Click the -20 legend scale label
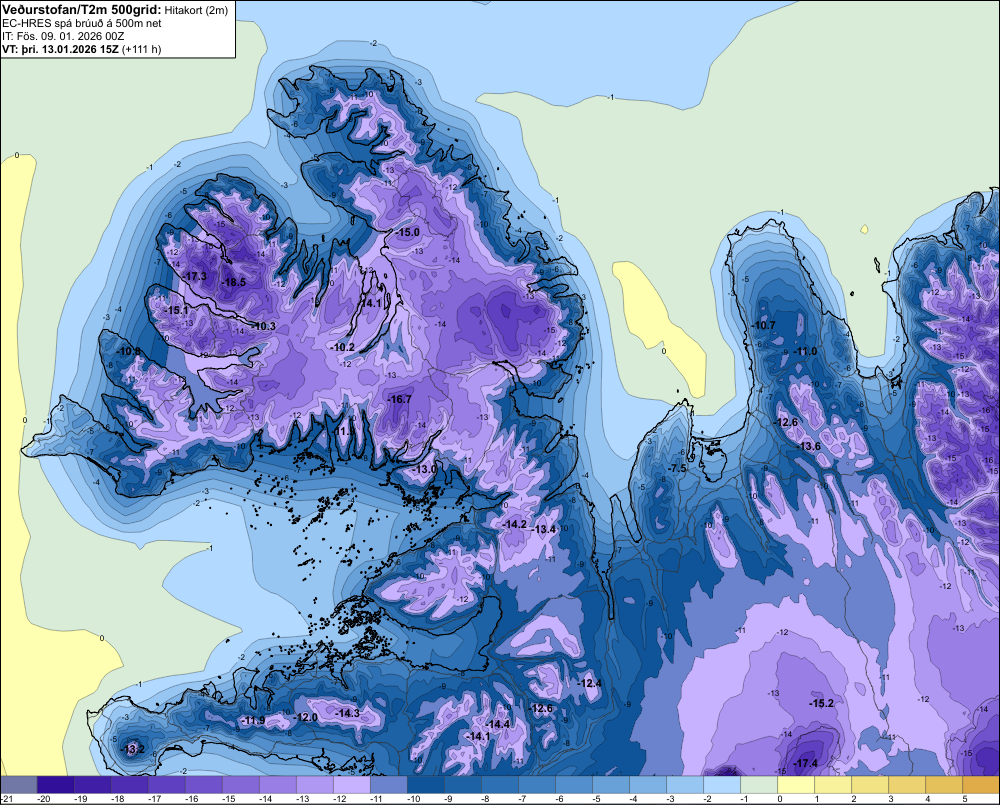 click(x=43, y=799)
